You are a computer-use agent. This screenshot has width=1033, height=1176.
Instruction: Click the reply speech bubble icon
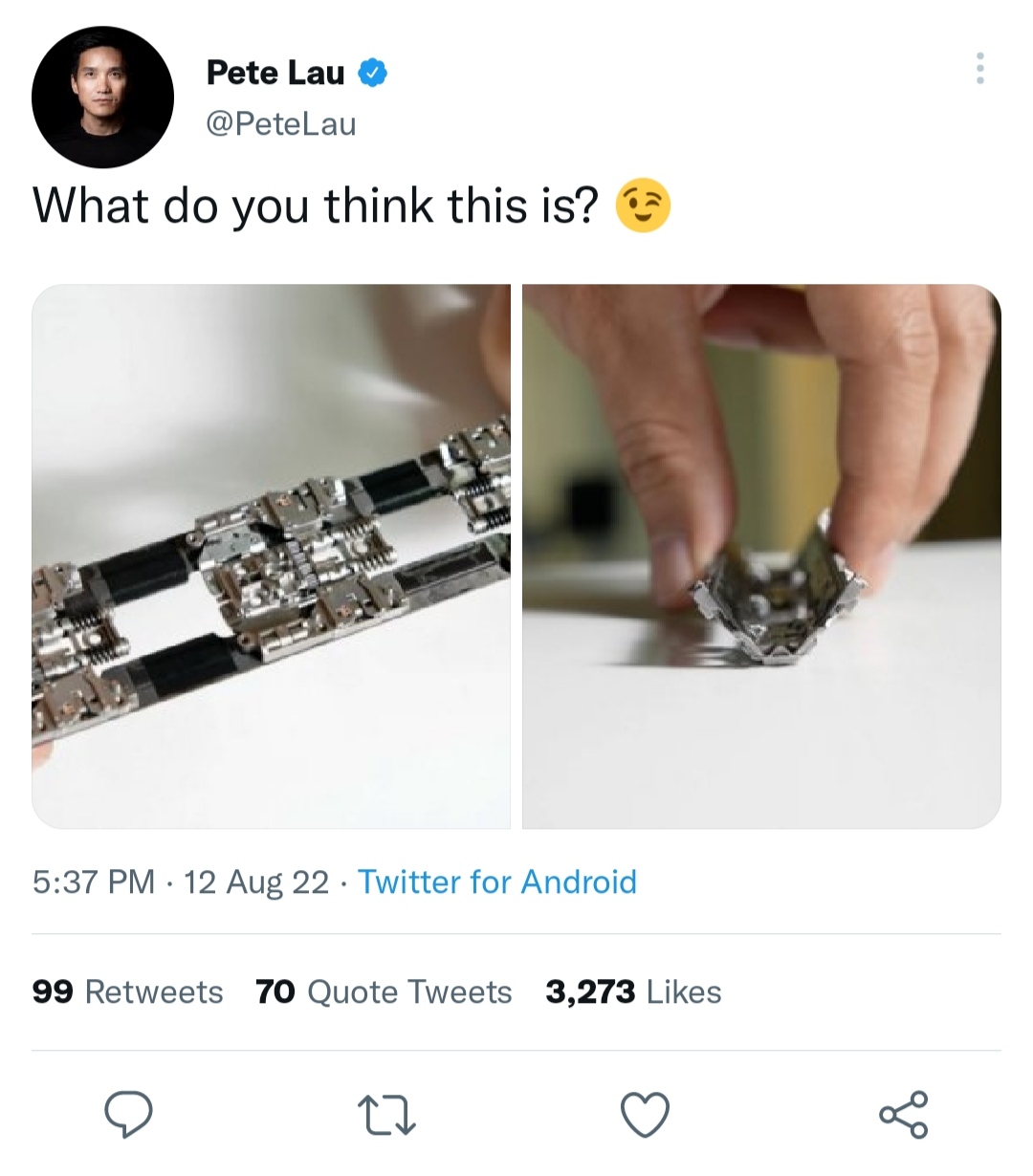click(x=128, y=1114)
